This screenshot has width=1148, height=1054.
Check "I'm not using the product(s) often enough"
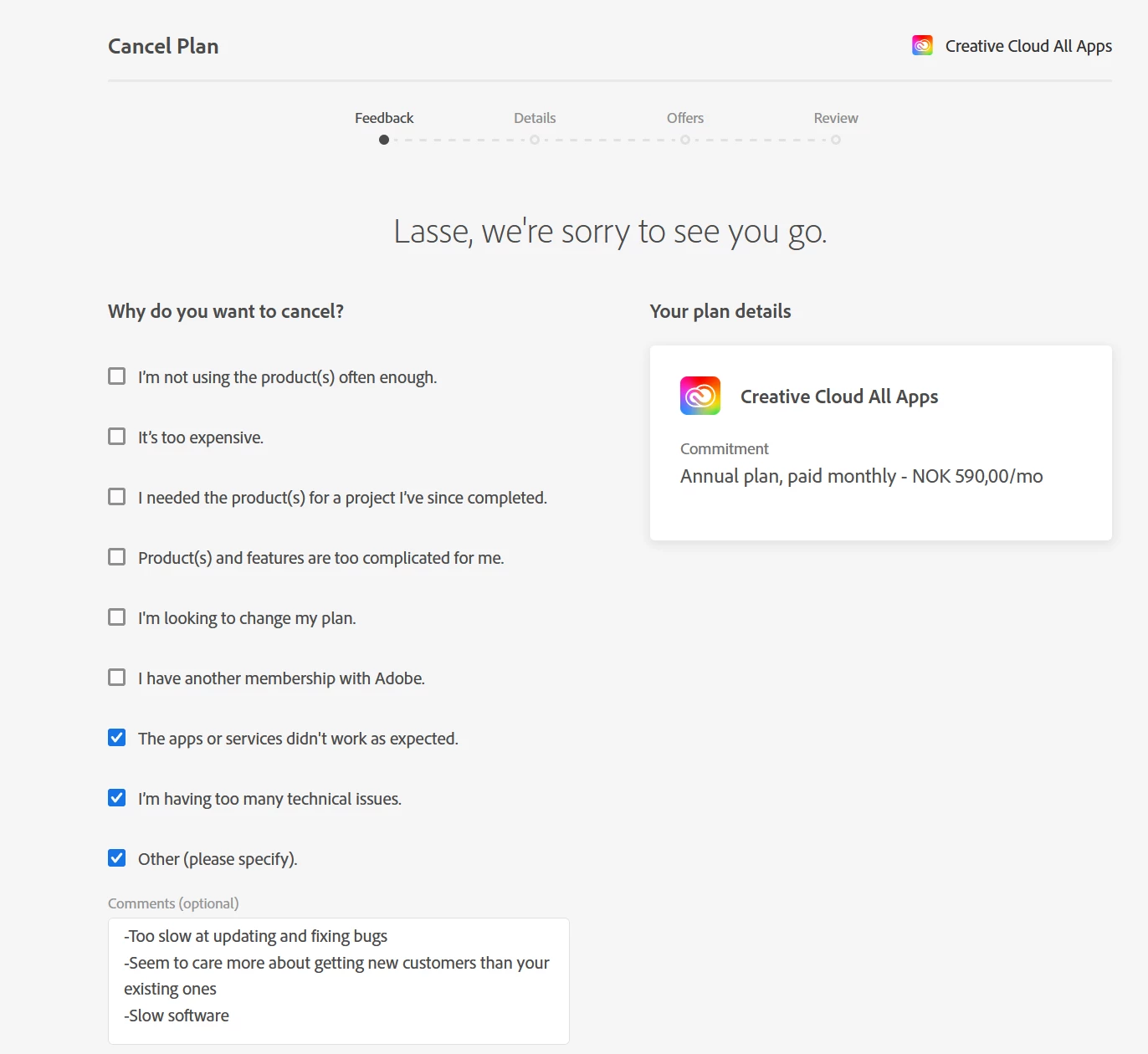click(117, 376)
